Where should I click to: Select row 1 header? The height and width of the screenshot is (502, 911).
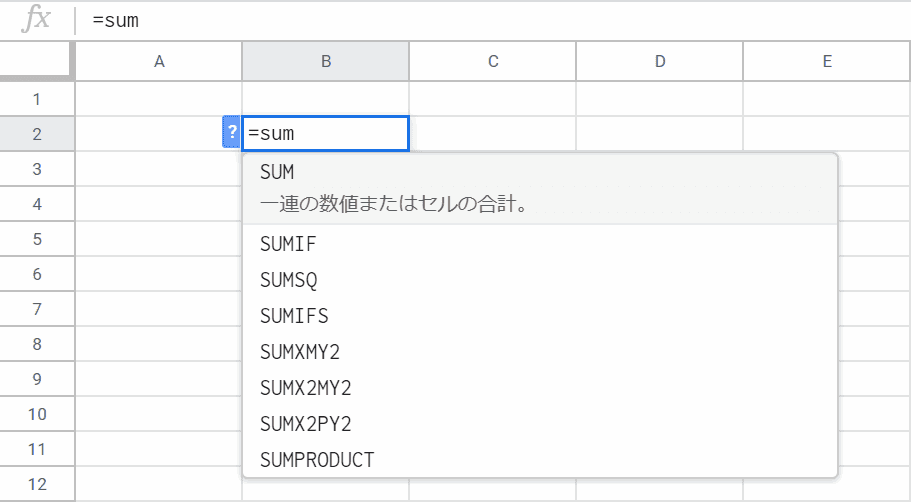pos(37,99)
